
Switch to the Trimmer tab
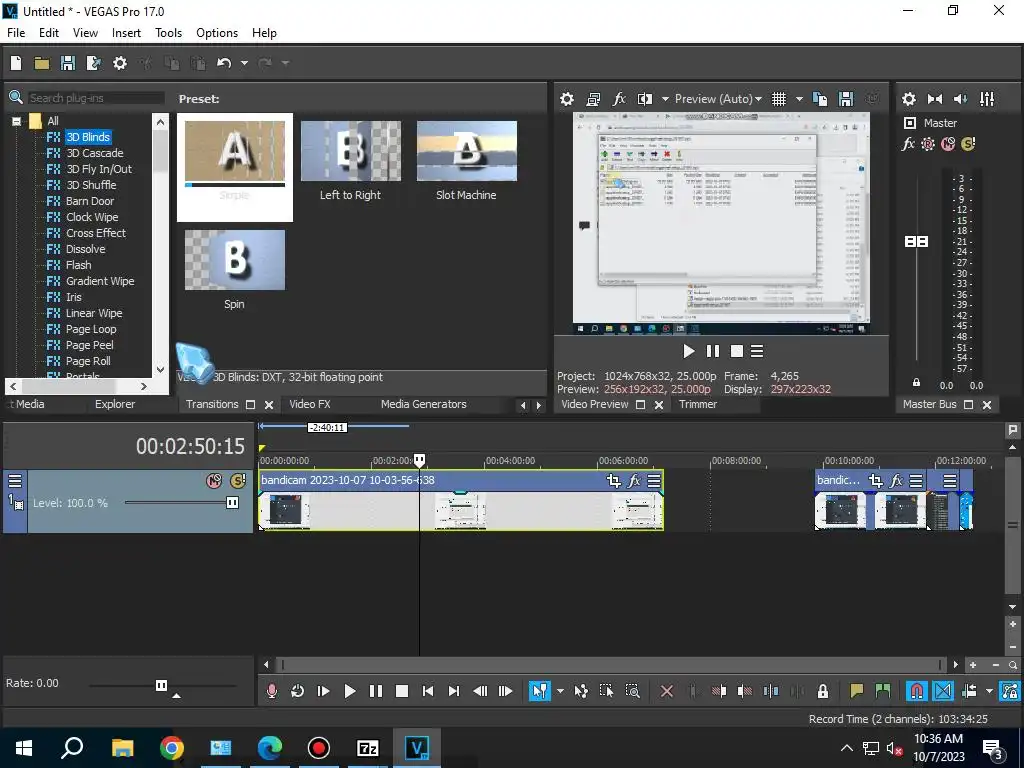[x=697, y=404]
